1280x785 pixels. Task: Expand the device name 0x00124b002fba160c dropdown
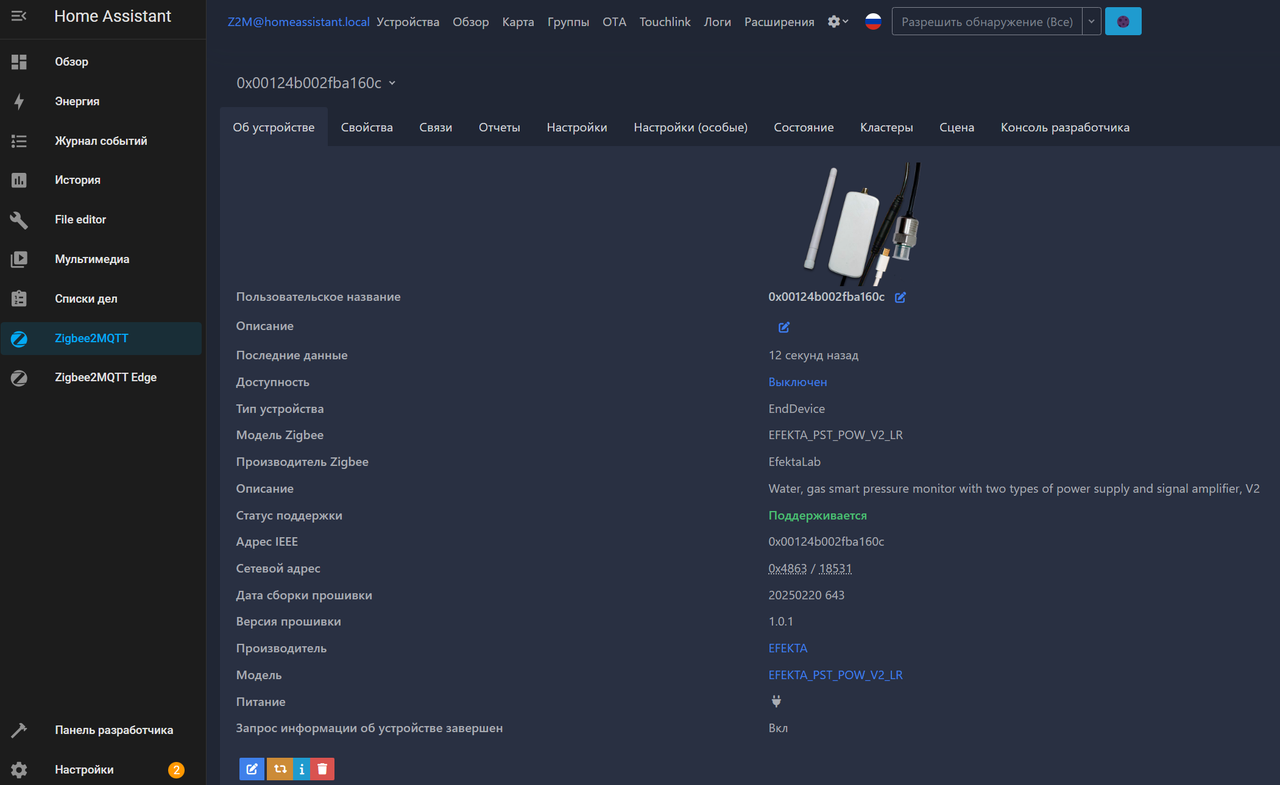[x=316, y=83]
